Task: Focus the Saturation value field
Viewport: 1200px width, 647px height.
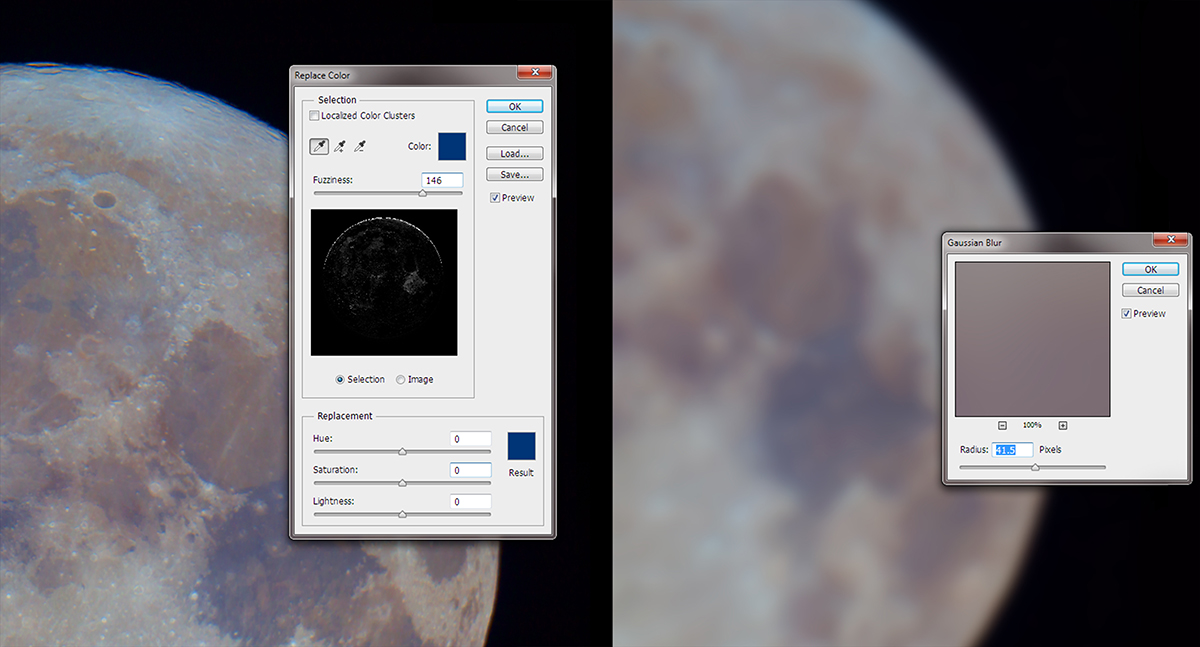Action: 470,470
